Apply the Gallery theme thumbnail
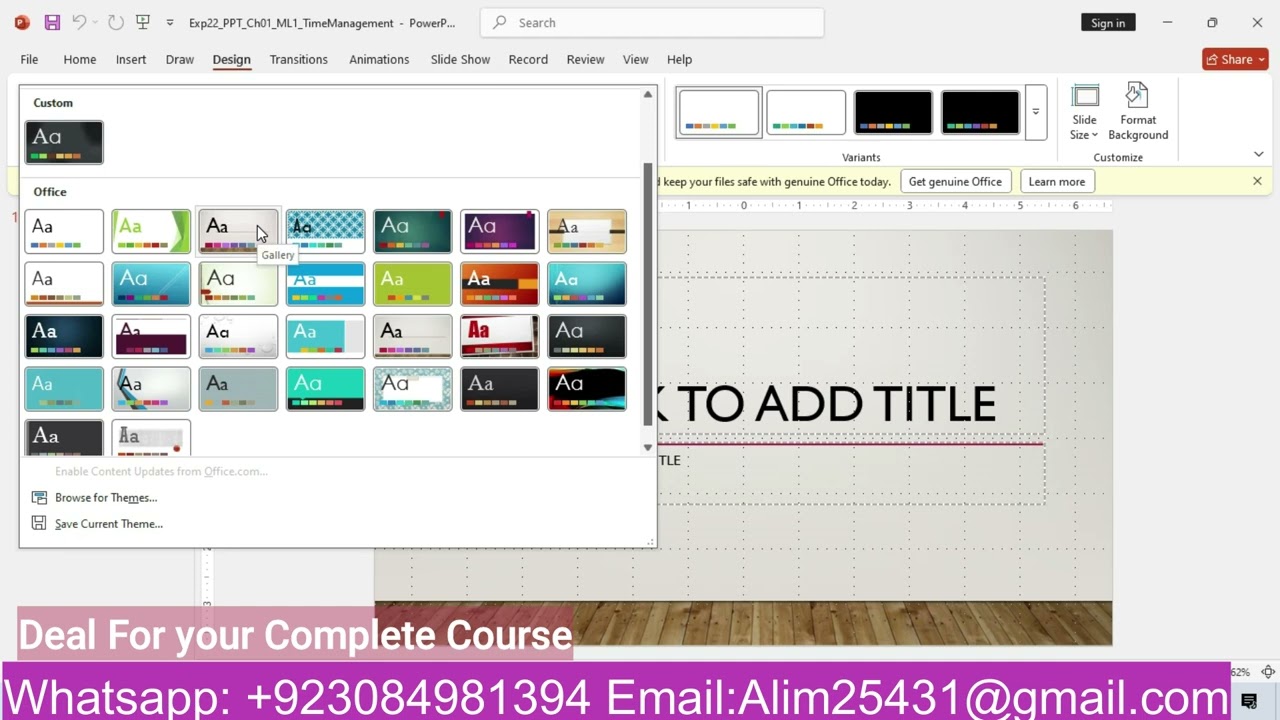This screenshot has width=1280, height=720. 238,231
